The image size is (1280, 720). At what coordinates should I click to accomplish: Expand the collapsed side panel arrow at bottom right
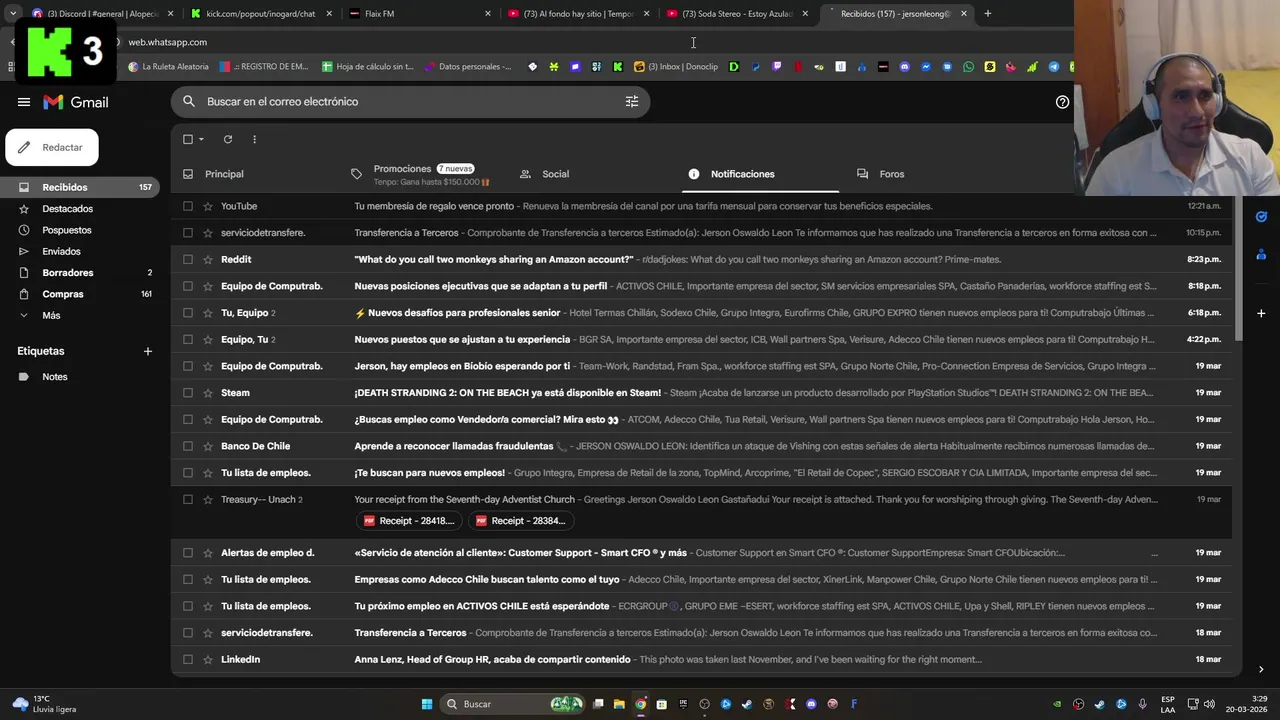1261,669
